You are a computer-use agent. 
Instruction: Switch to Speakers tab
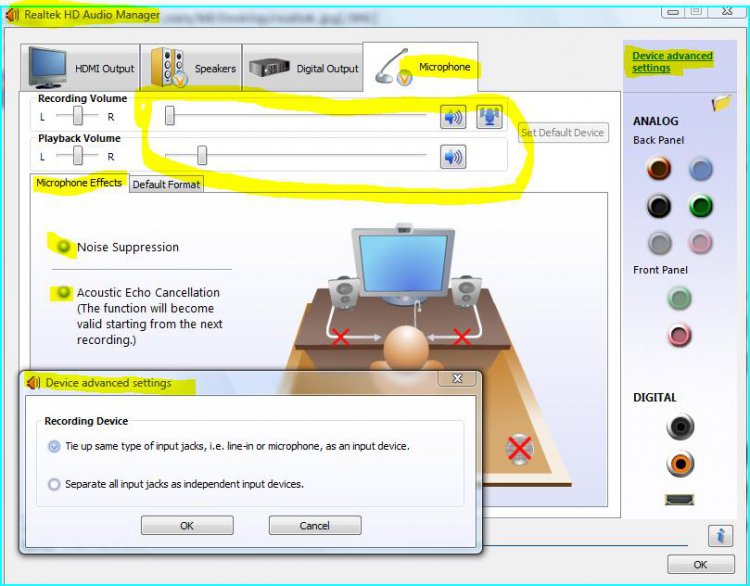point(191,67)
